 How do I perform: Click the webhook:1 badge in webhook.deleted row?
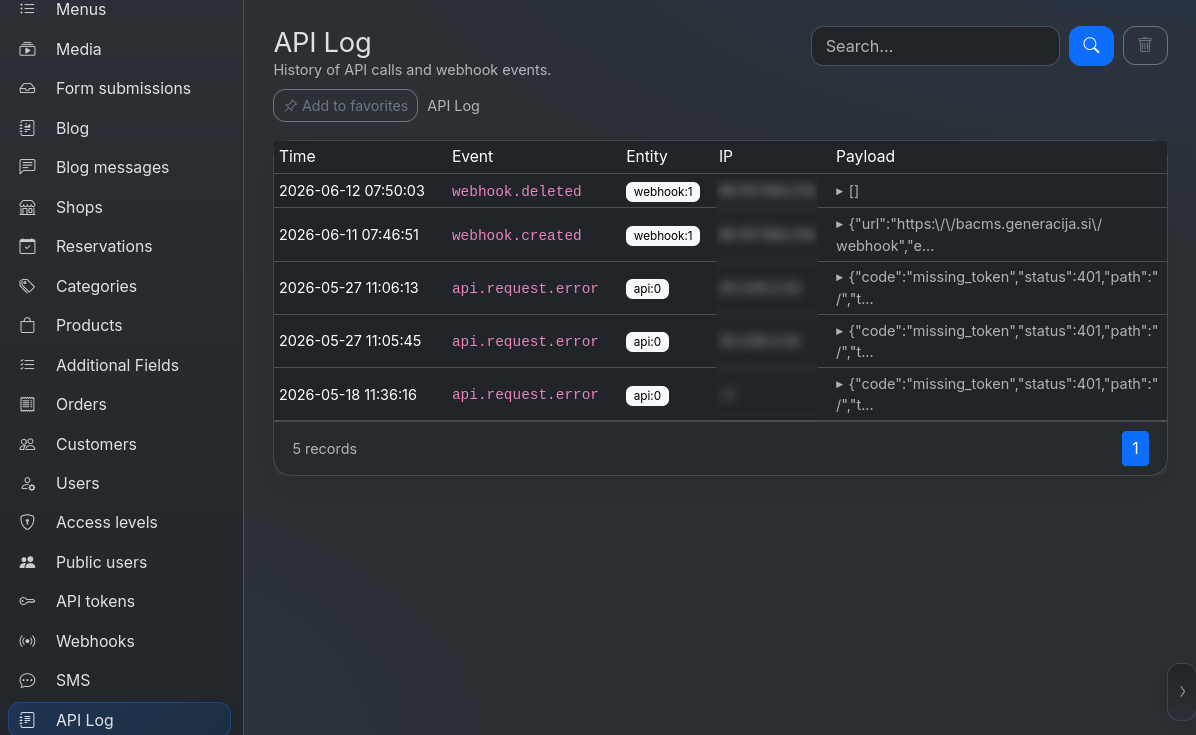663,191
